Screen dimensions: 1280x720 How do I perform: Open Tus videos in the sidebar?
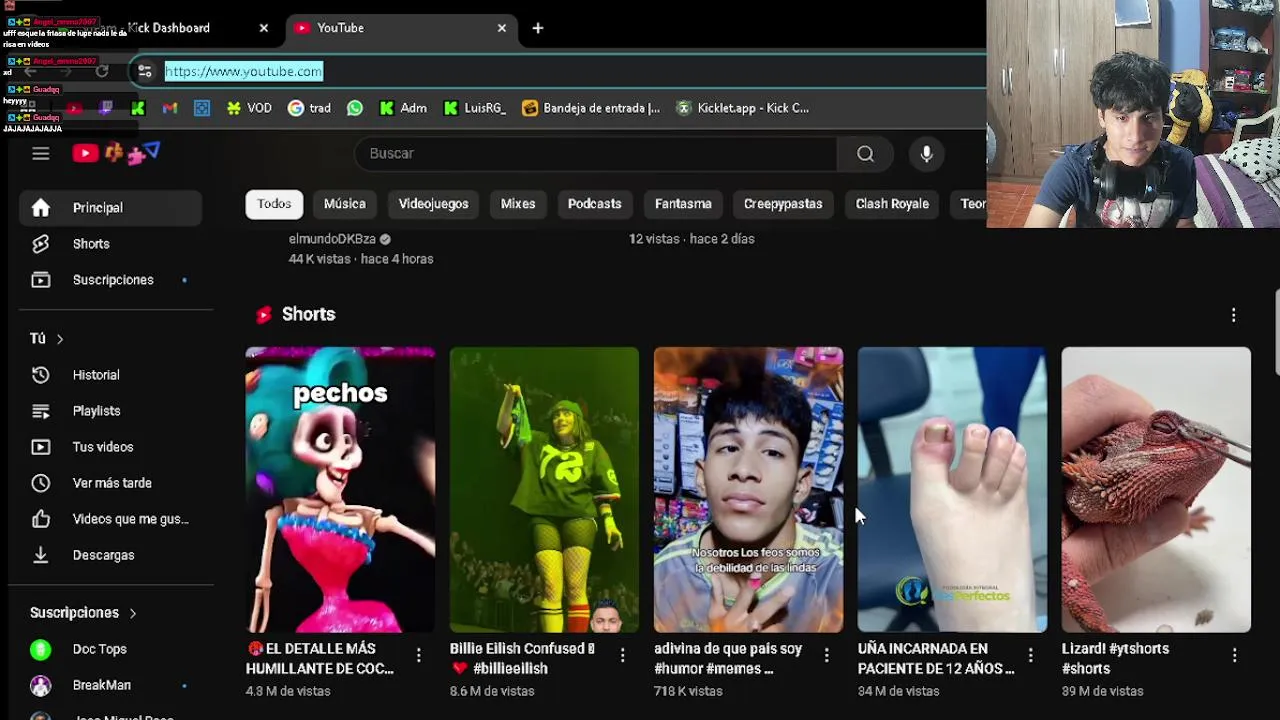(x=110, y=447)
